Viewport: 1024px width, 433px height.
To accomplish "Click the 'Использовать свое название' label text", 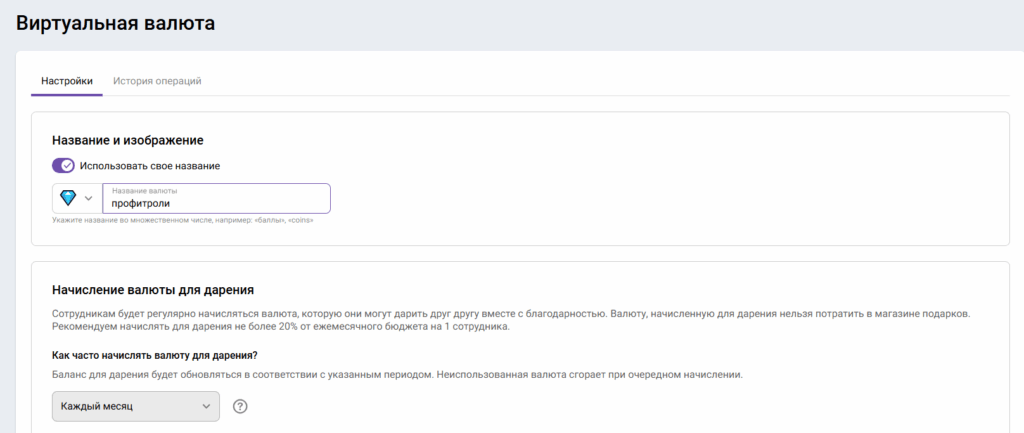I will click(x=150, y=166).
